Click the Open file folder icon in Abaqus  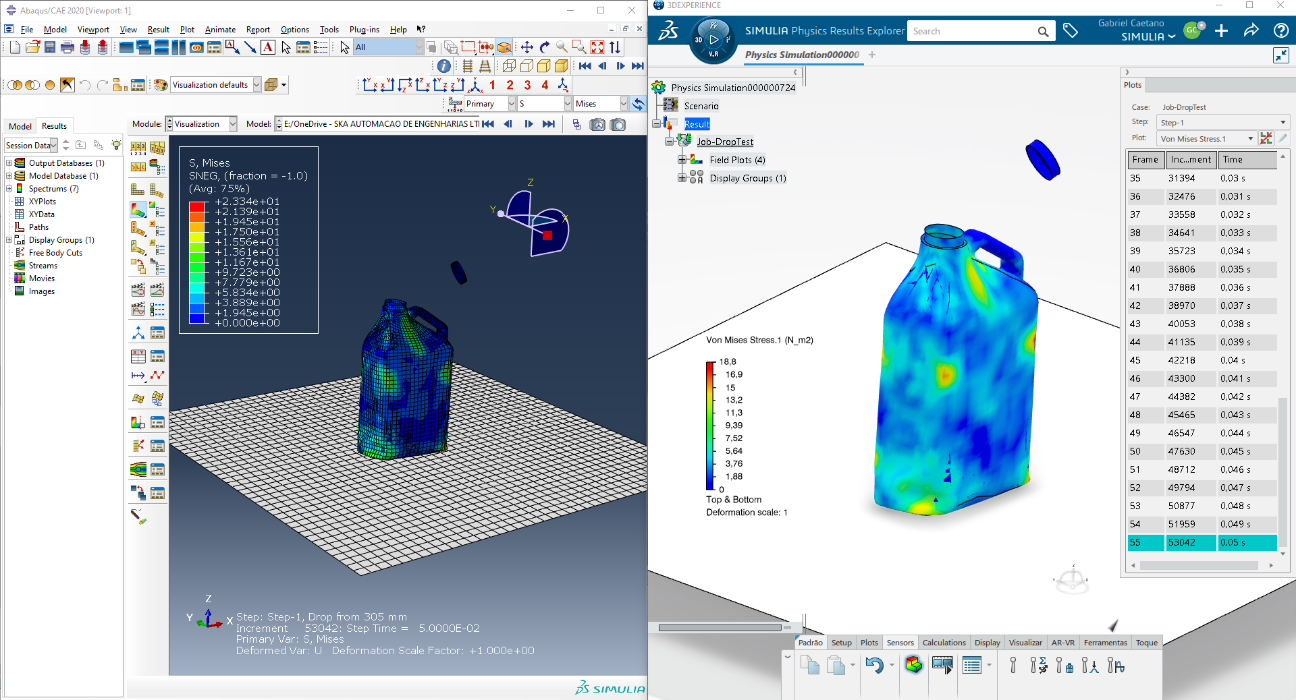[32, 47]
